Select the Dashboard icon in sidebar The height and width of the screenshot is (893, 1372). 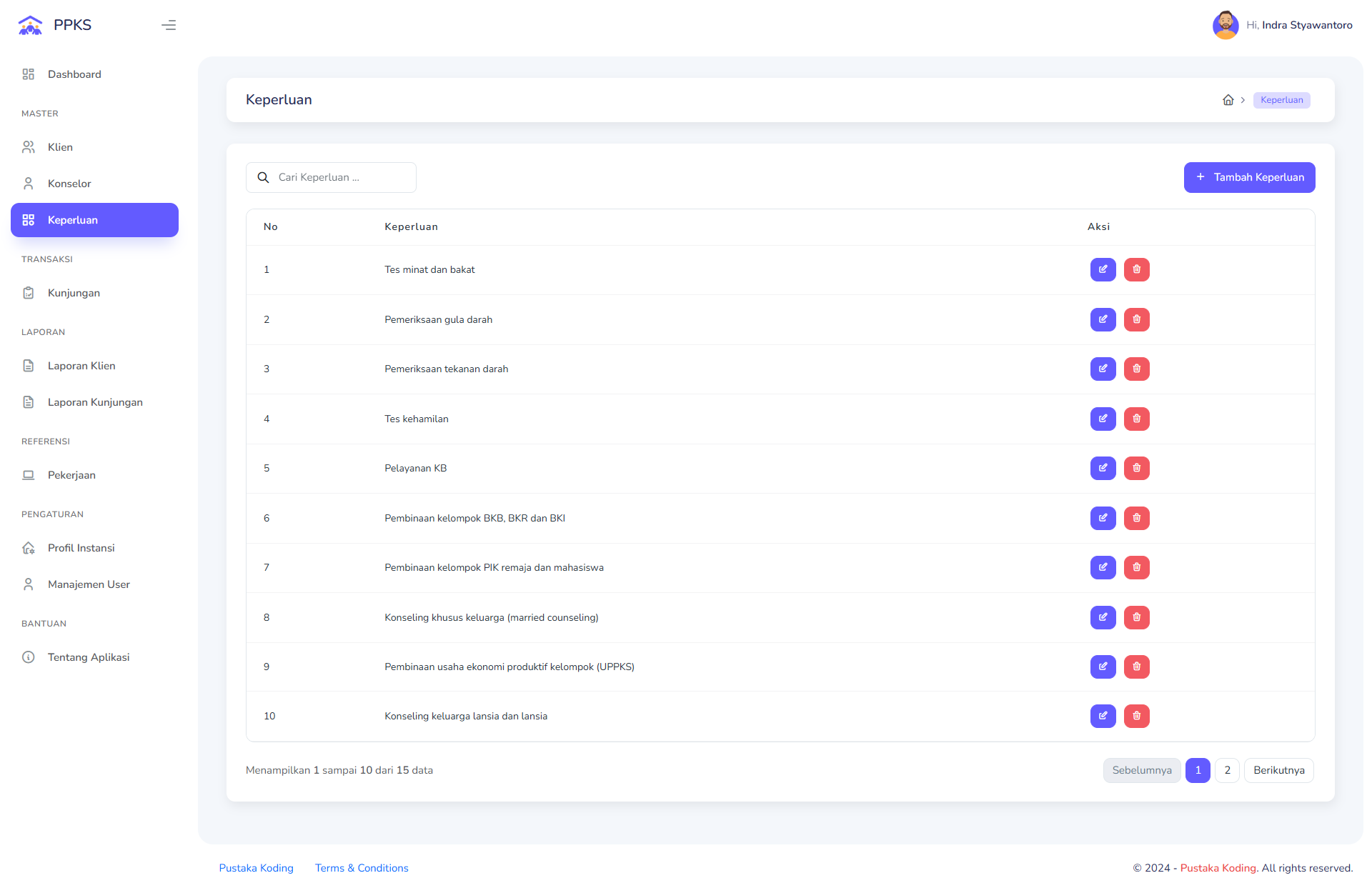29,74
